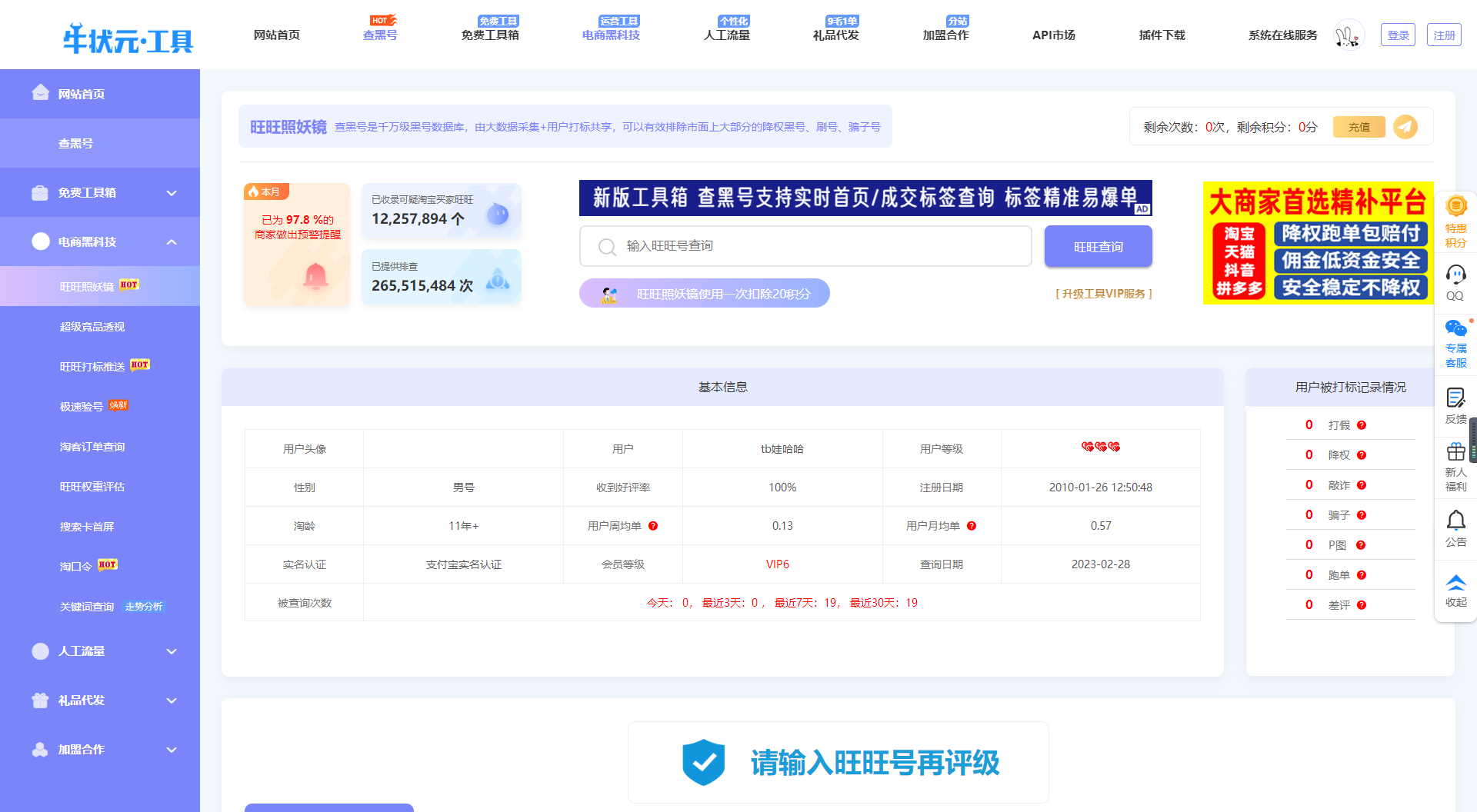Submit feedback via the 反馈 icon
This screenshot has width=1477, height=812.
[x=1455, y=402]
